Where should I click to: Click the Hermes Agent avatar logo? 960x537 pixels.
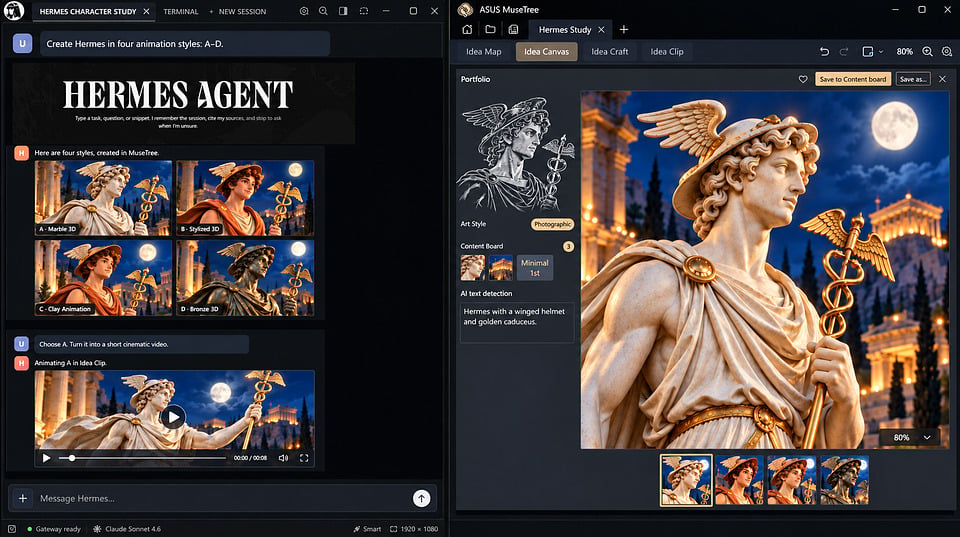coord(14,10)
